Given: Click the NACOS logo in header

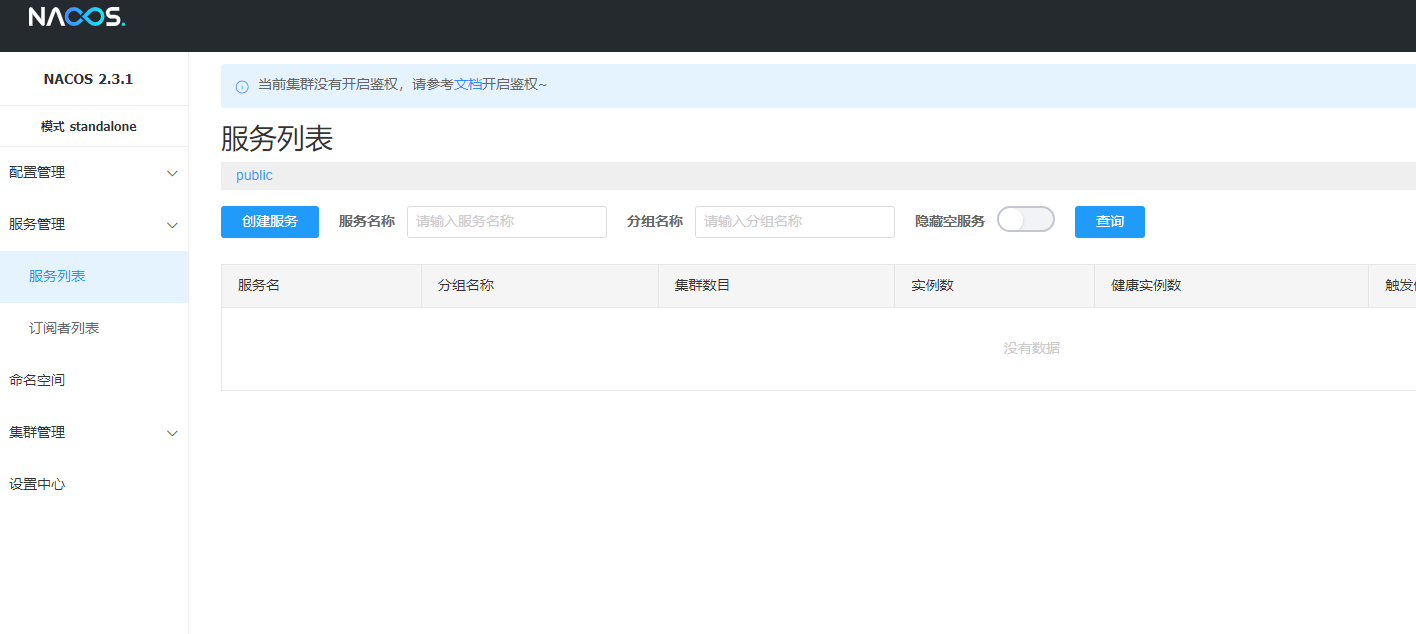Looking at the screenshot, I should [76, 18].
